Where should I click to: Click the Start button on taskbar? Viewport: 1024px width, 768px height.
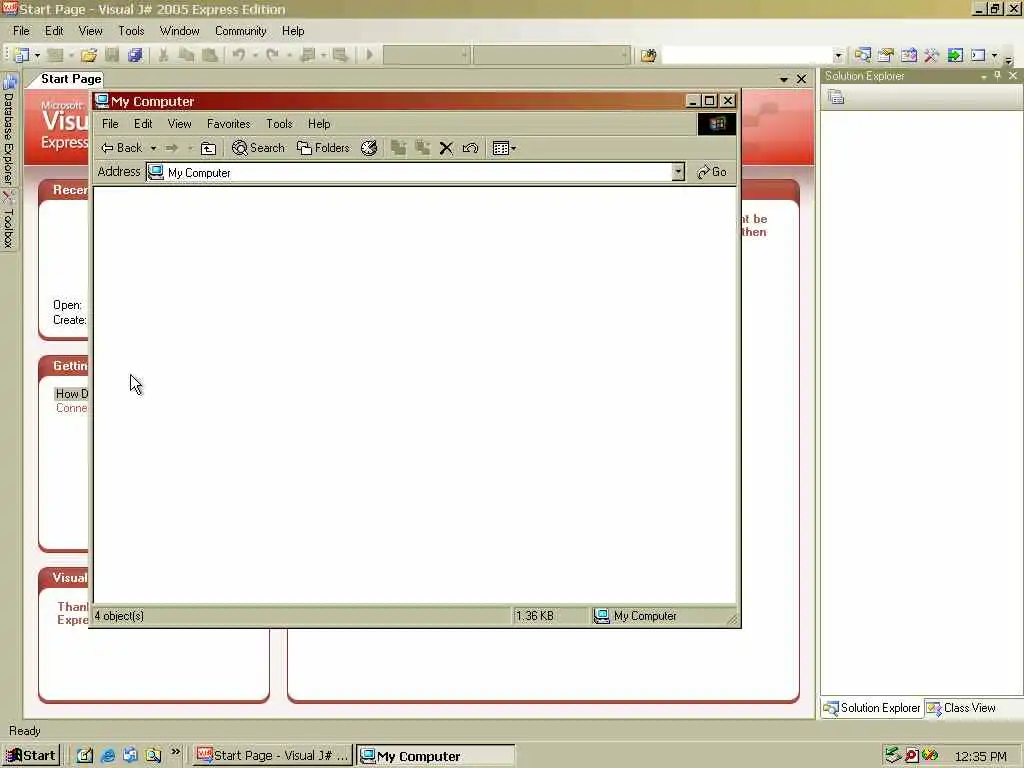31,756
